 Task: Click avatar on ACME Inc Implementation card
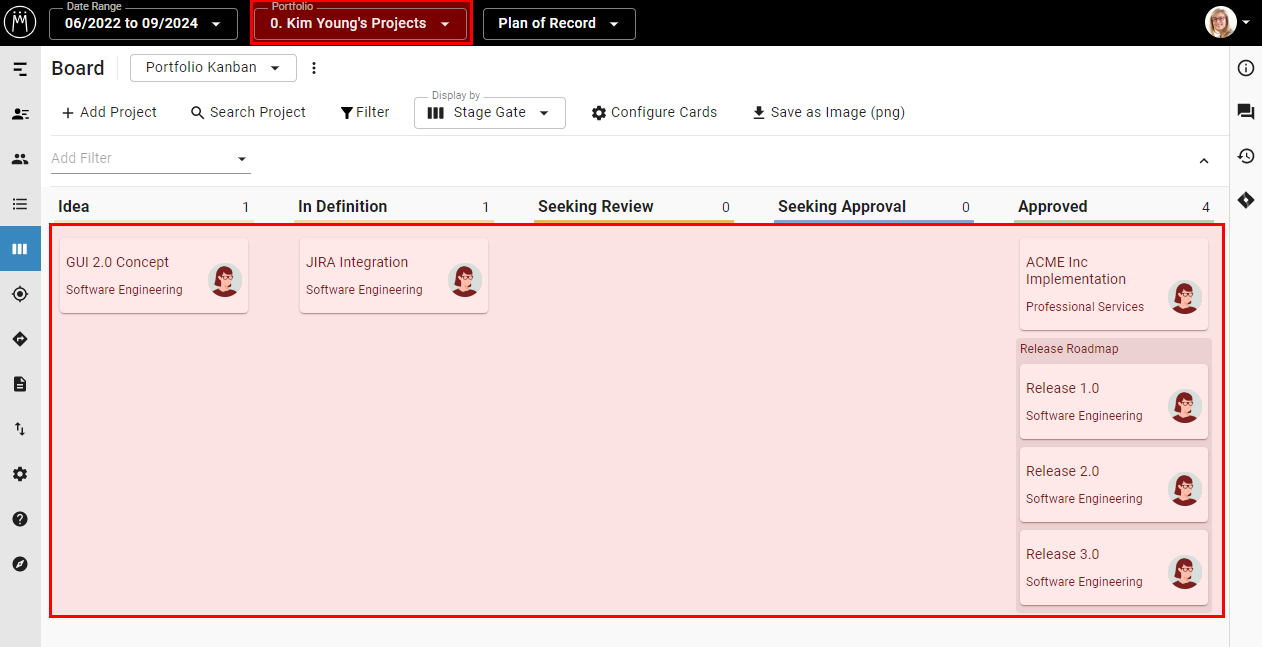coord(1185,297)
